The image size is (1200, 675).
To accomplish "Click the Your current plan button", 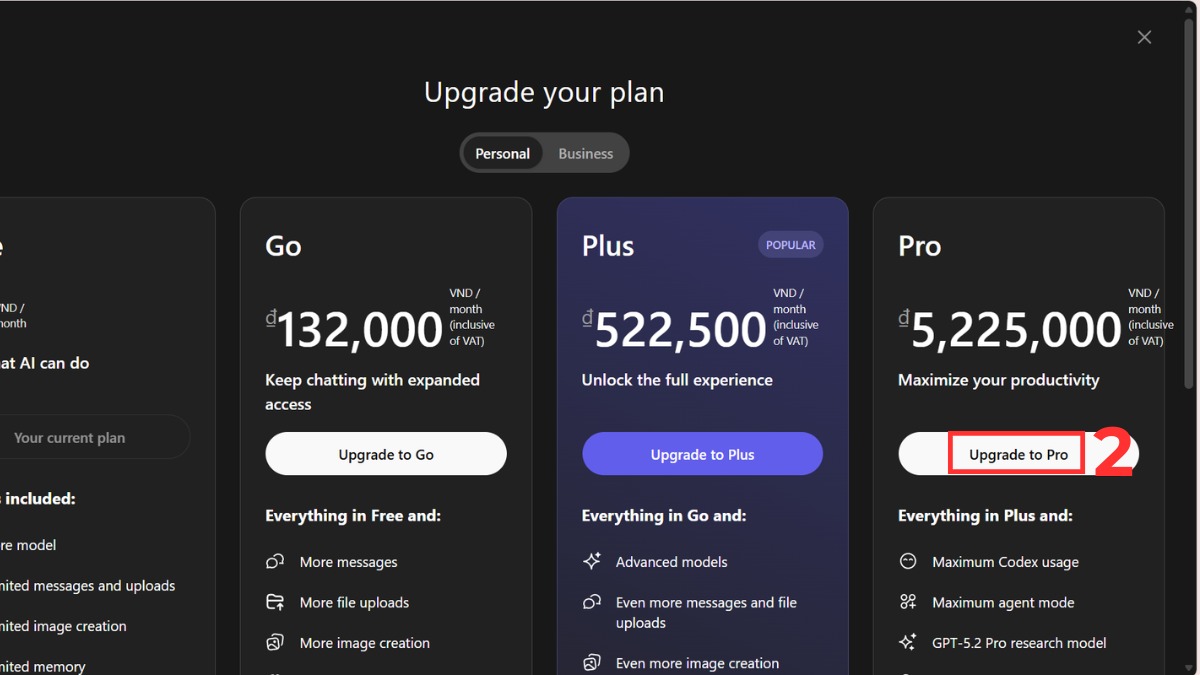I will [x=70, y=438].
